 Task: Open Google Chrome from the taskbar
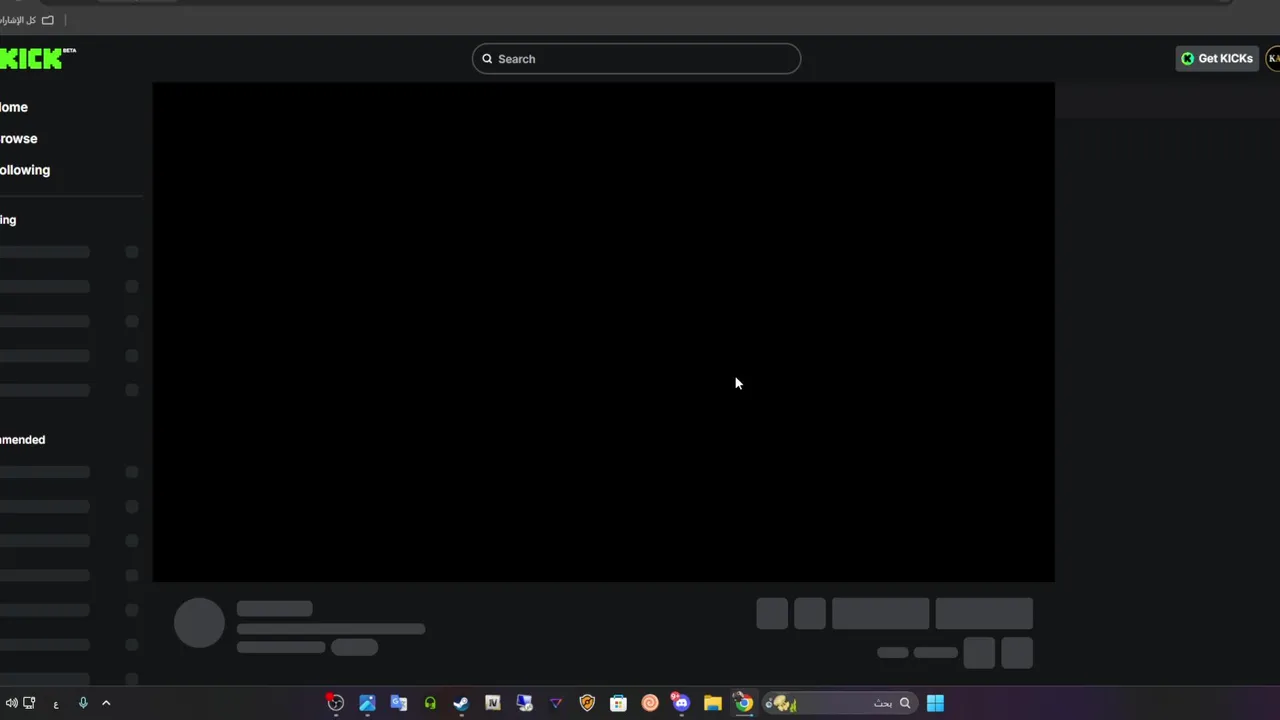point(743,703)
